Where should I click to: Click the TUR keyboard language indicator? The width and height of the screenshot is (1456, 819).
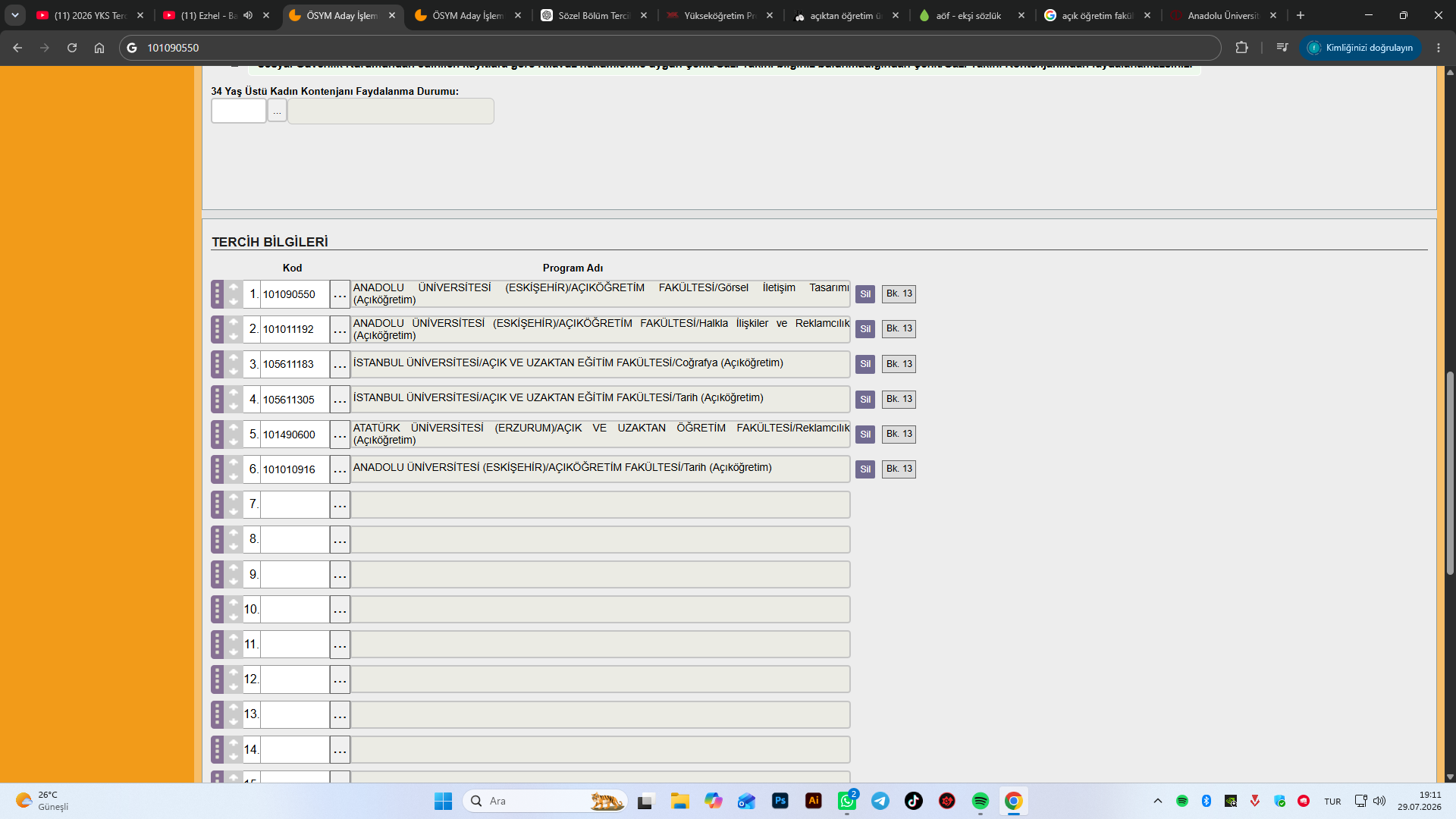pyautogui.click(x=1332, y=802)
